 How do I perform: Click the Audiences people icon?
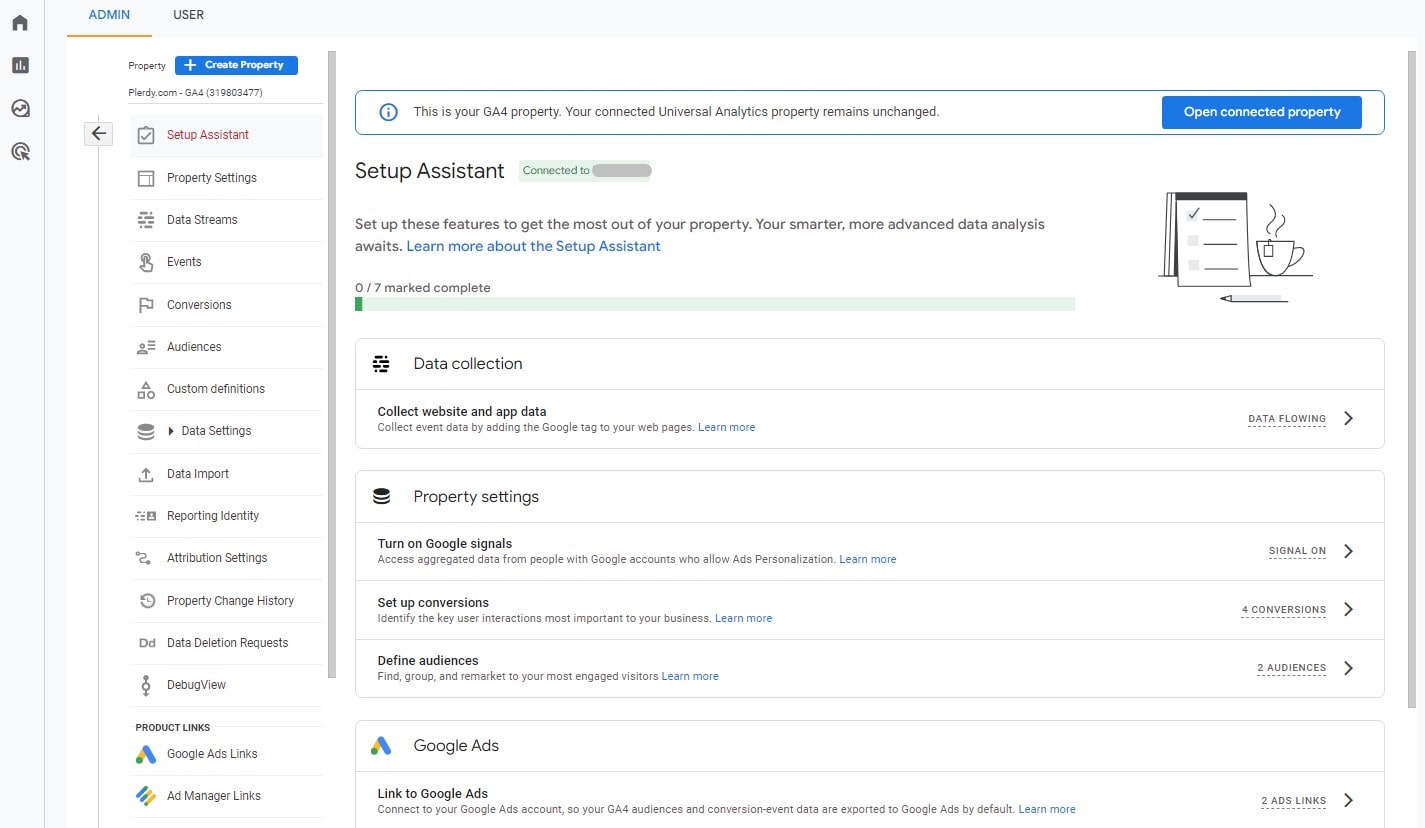coord(146,347)
